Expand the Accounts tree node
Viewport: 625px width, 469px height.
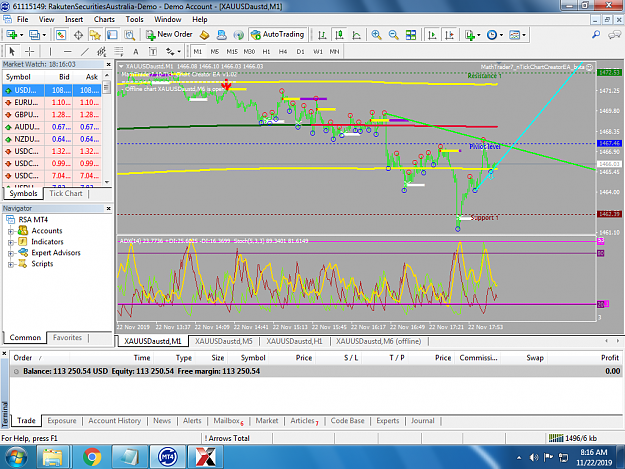(11, 231)
